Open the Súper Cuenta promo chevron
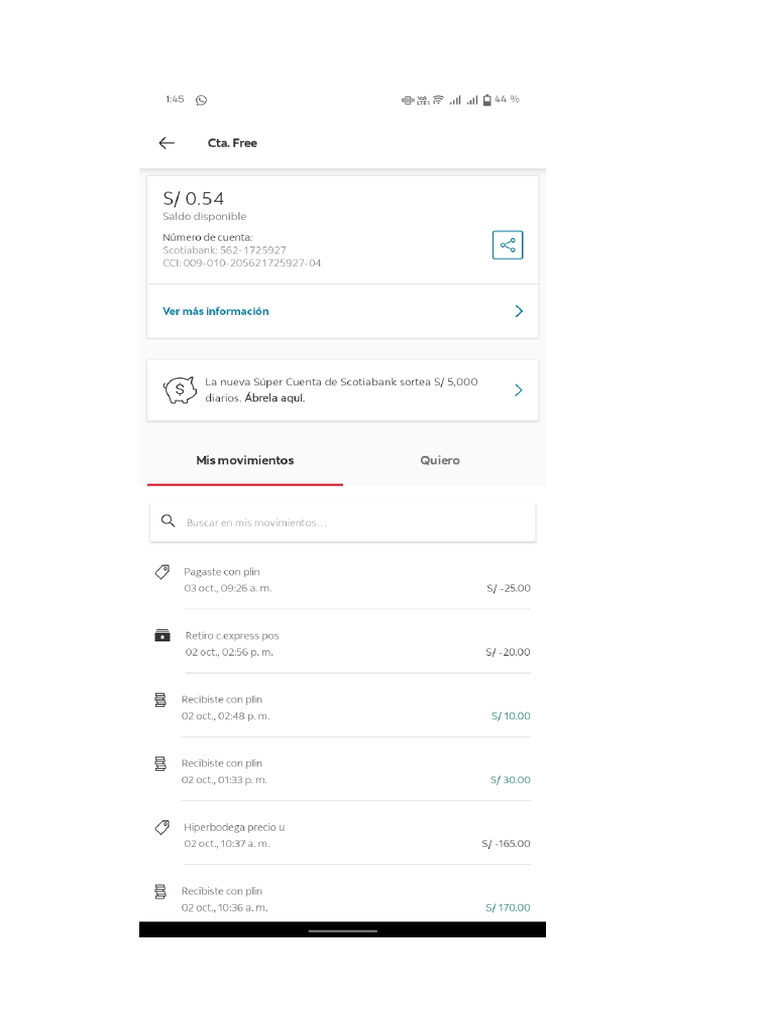The image size is (768, 1024). [518, 390]
